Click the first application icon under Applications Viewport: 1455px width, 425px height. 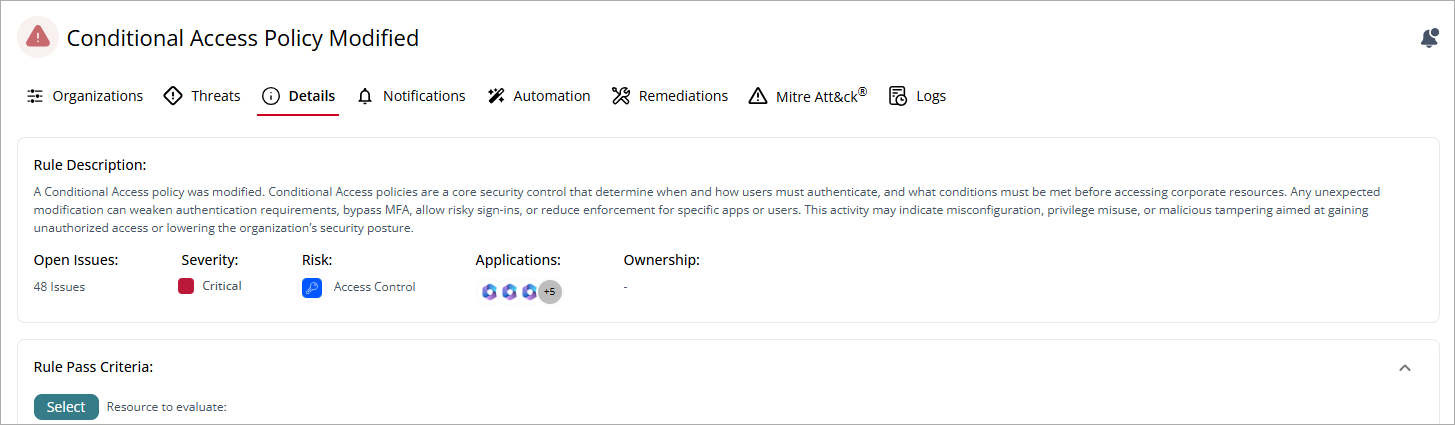[489, 292]
